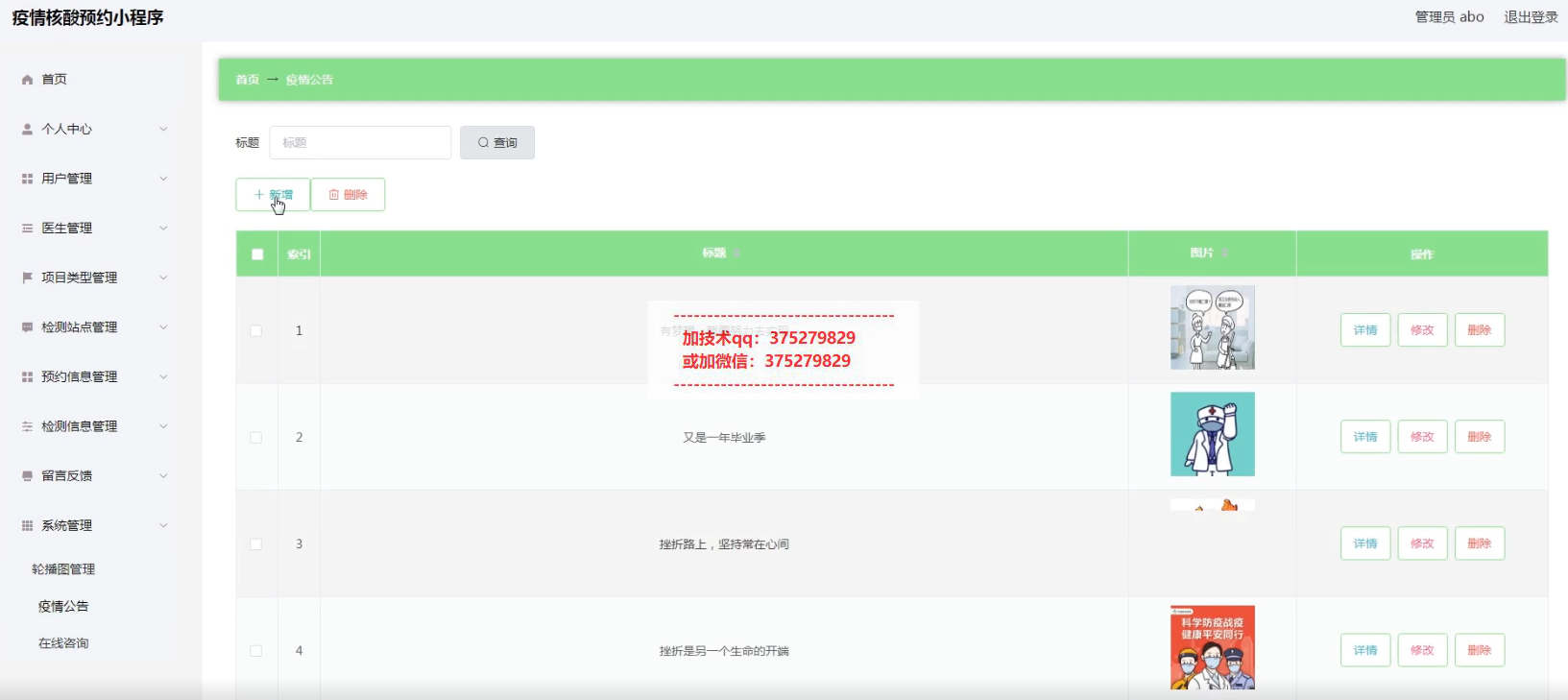
Task: Click the icon beside 留言反馈
Action: click(27, 476)
